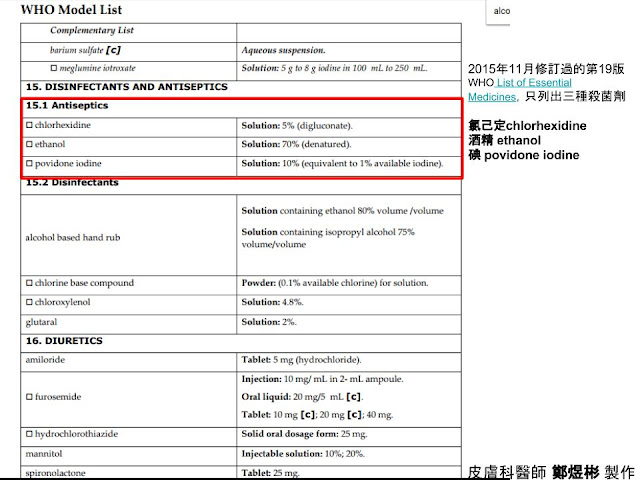640x480 pixels.
Task: Click 'Oral liquid: 20 mg/5 mL [c]' text
Action: point(302,397)
